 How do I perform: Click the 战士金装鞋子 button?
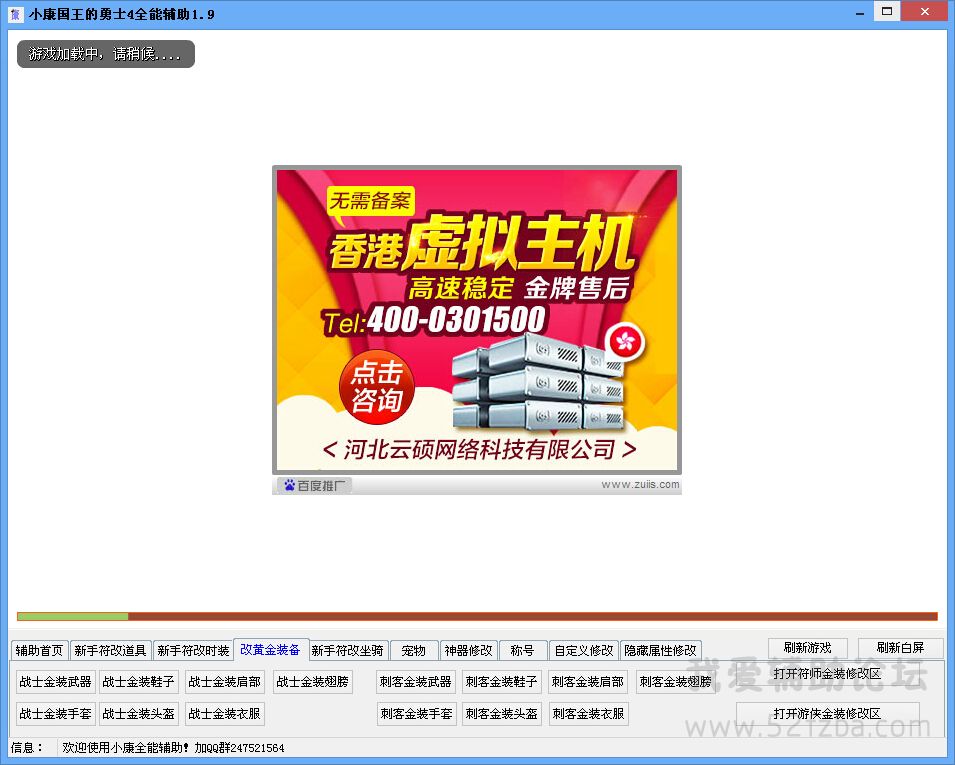[139, 682]
